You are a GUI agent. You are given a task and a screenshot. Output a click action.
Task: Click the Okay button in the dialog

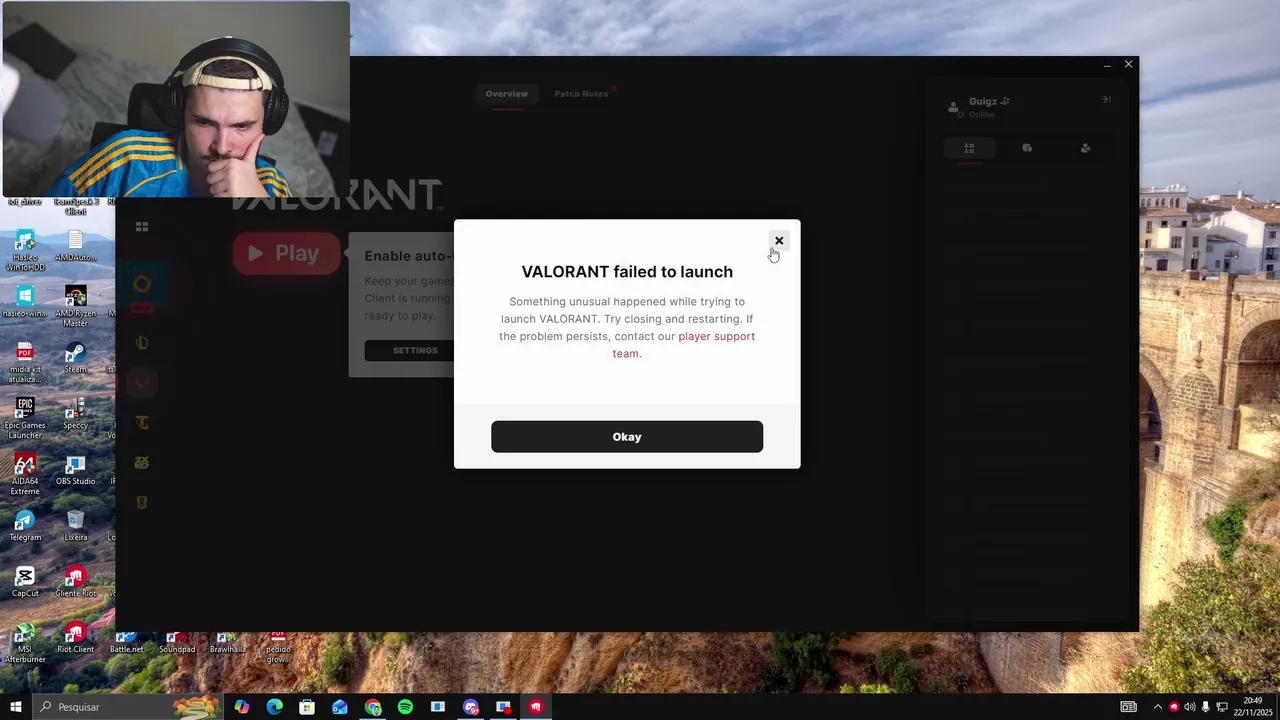627,437
